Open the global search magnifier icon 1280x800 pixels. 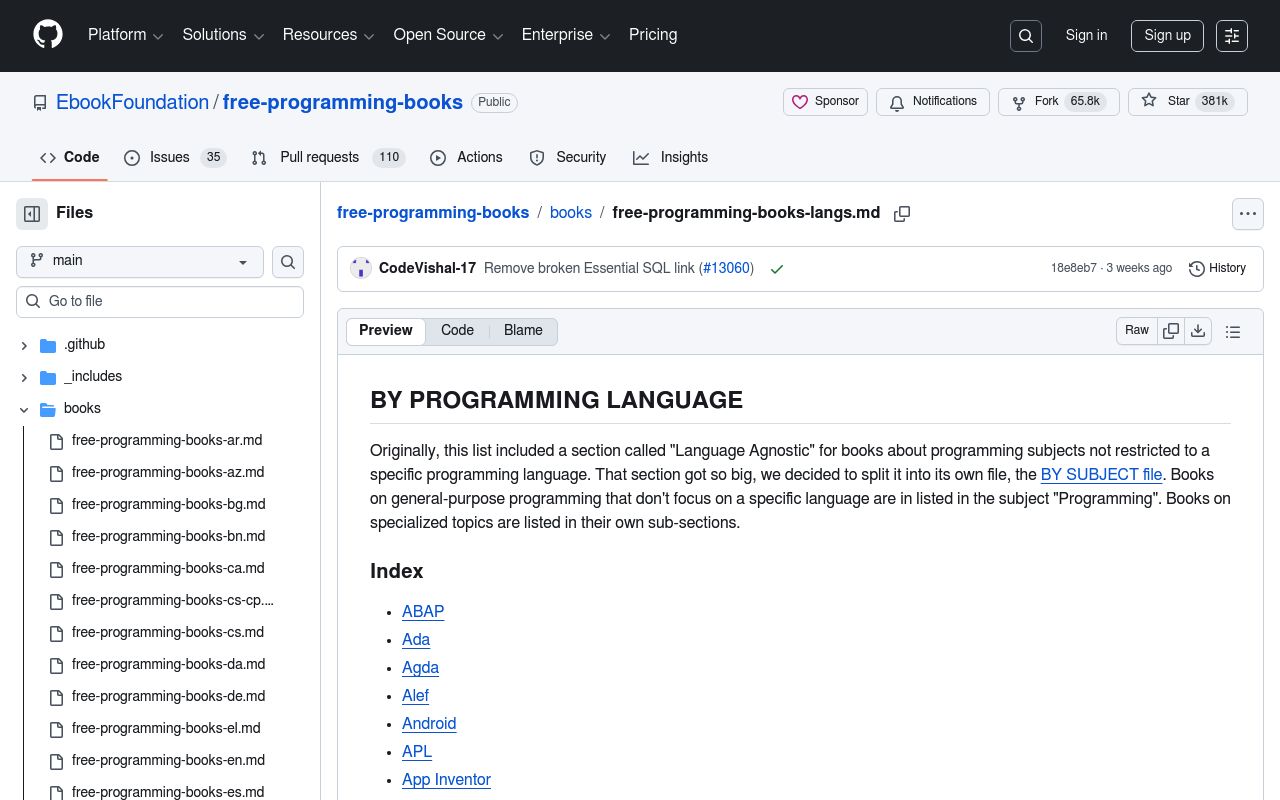1025,35
